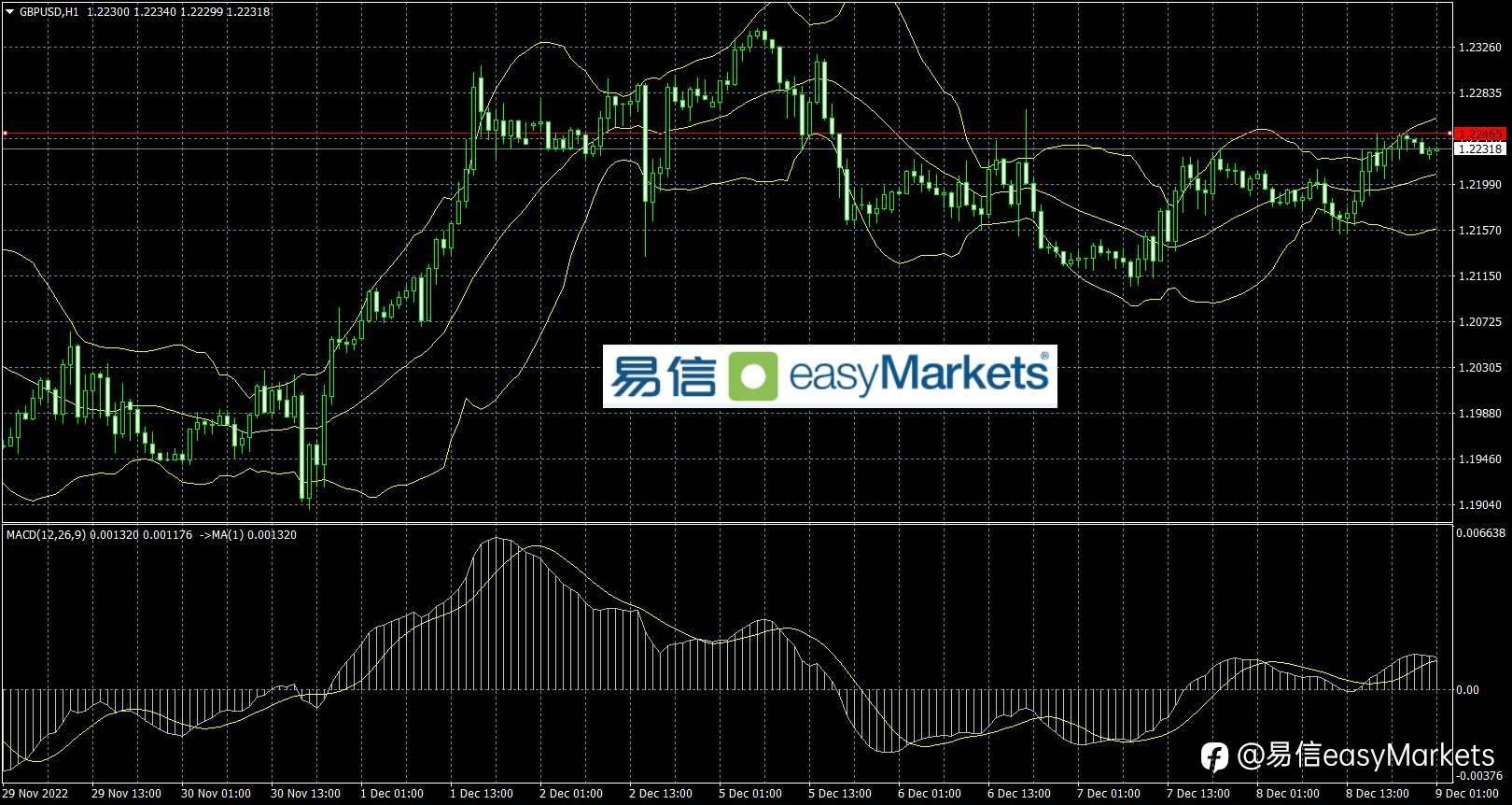
Task: Click the 1.21990 price axis label
Action: pyautogui.click(x=1479, y=185)
